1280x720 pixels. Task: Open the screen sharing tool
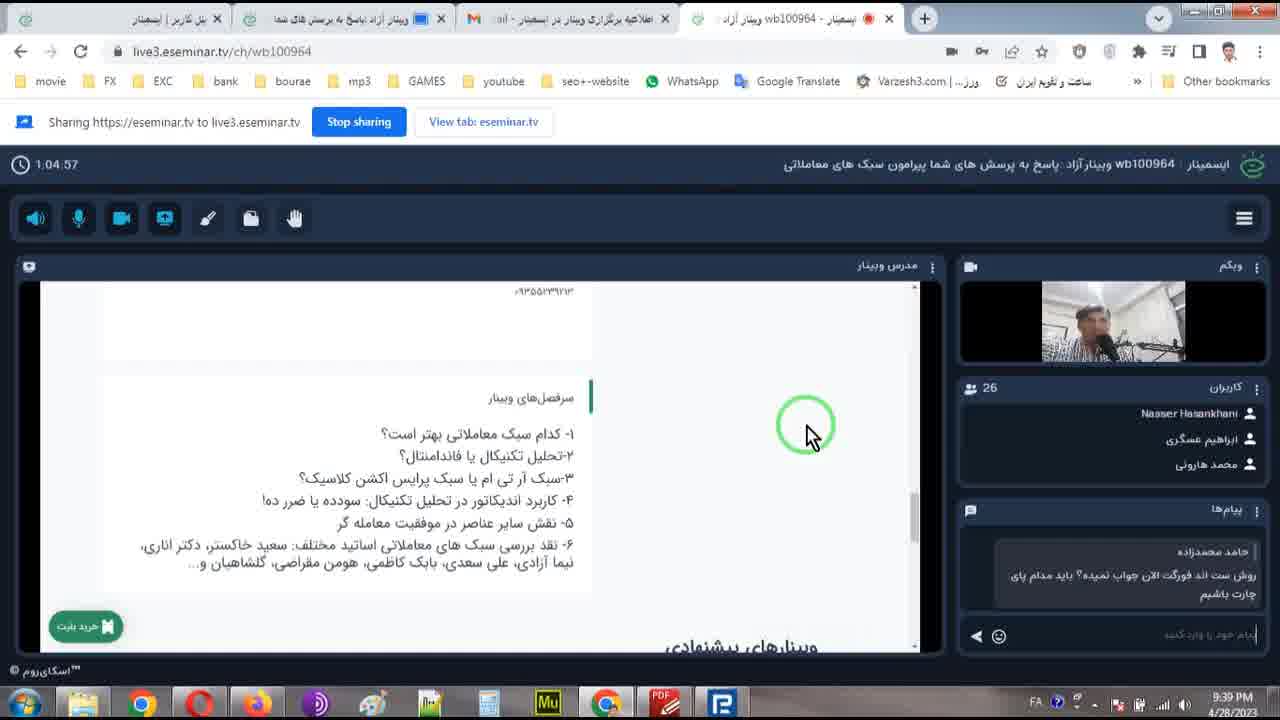pos(165,218)
